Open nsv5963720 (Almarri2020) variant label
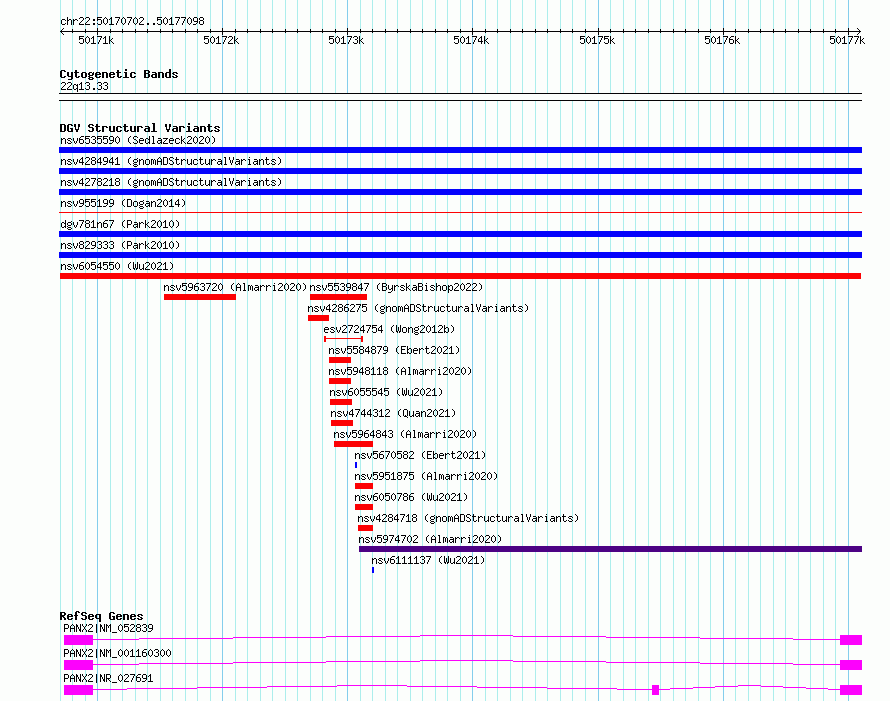The height and width of the screenshot is (701, 890). coord(235,287)
